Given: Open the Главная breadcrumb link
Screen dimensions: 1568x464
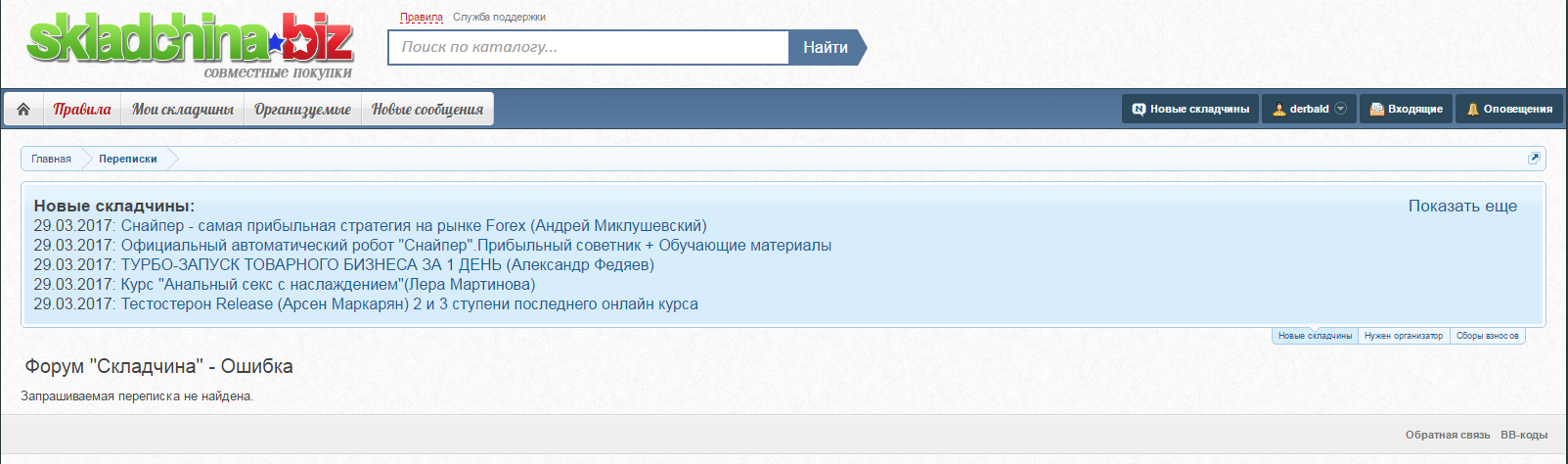Looking at the screenshot, I should (x=51, y=159).
